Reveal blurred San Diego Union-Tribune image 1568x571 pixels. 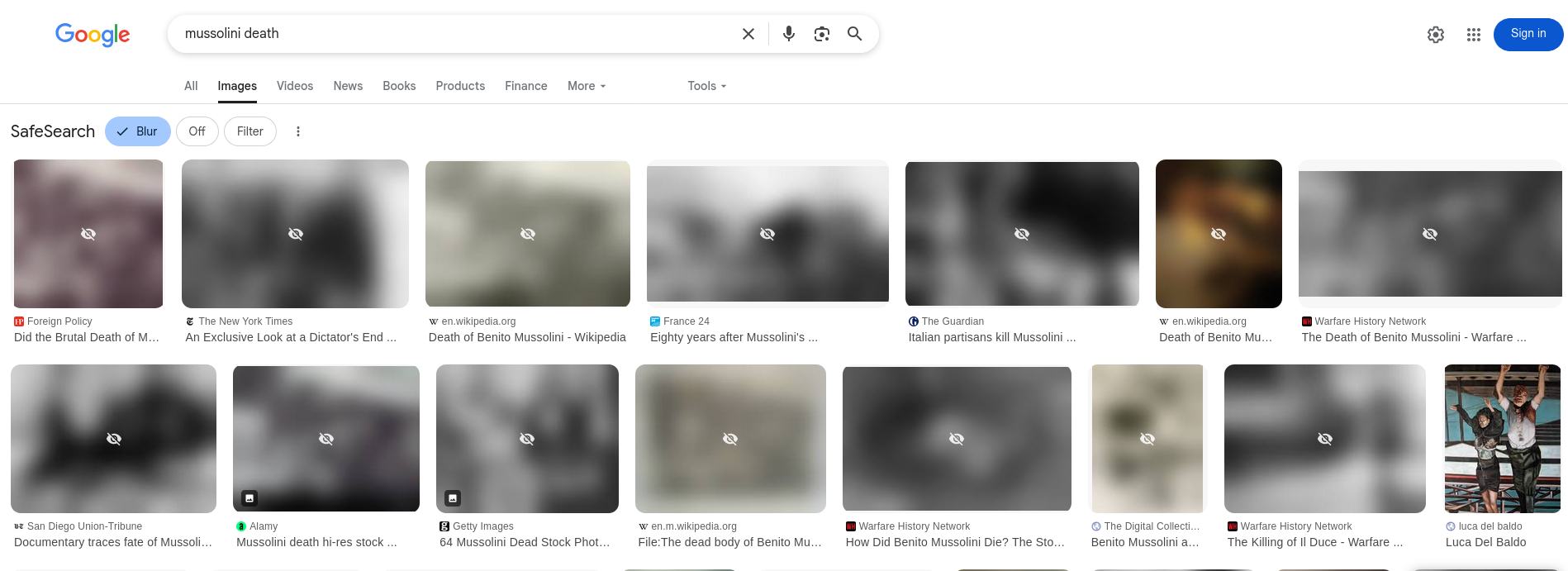click(x=114, y=439)
